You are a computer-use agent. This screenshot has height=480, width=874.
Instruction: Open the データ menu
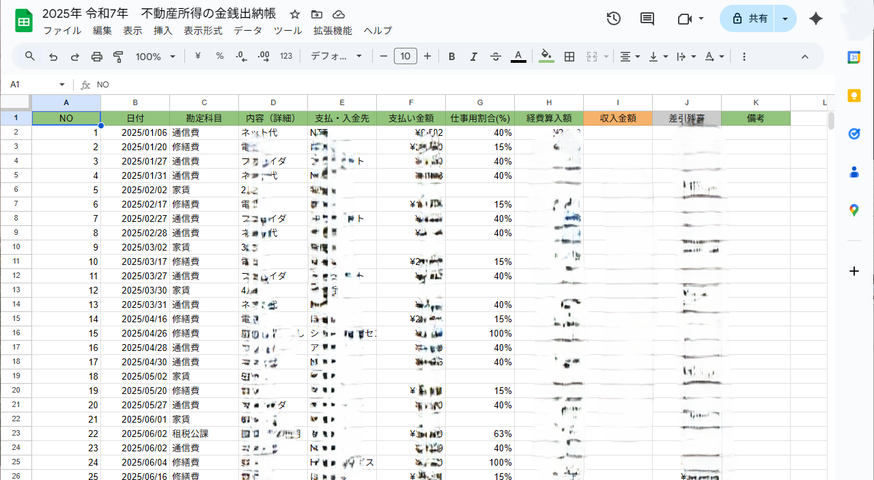click(x=247, y=31)
